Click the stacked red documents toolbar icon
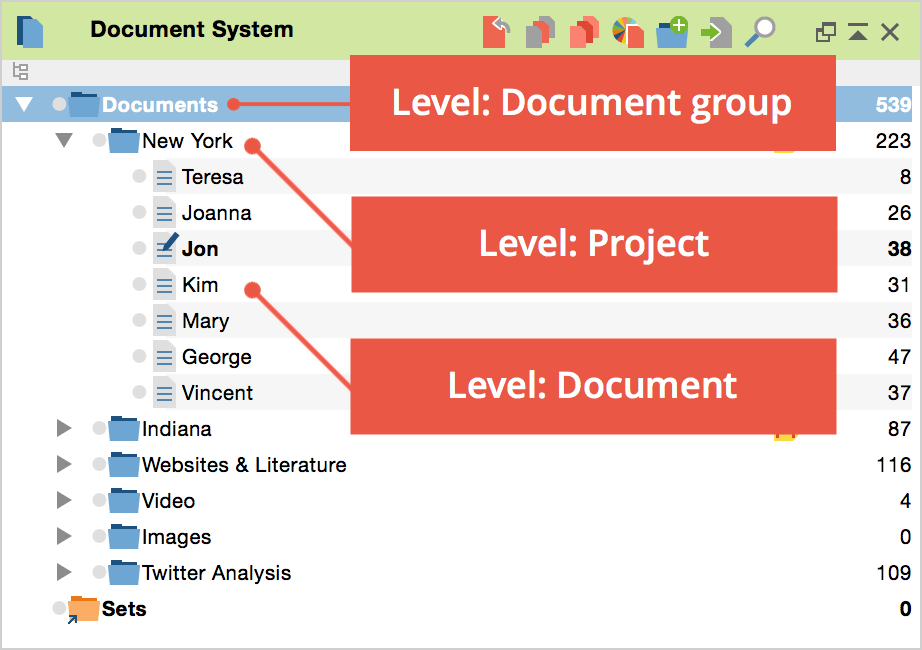Image resolution: width=922 pixels, height=650 pixels. pyautogui.click(x=583, y=32)
